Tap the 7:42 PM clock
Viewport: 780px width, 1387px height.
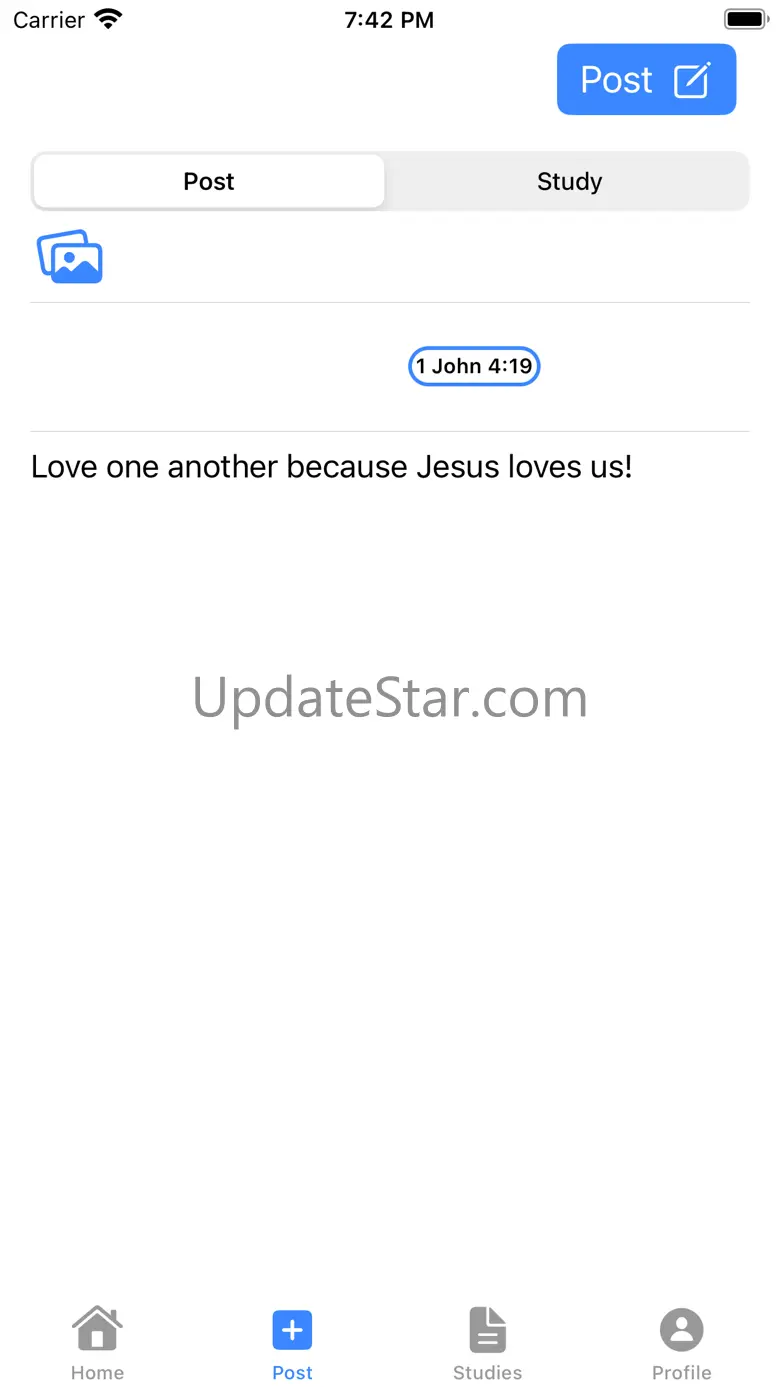click(x=389, y=20)
